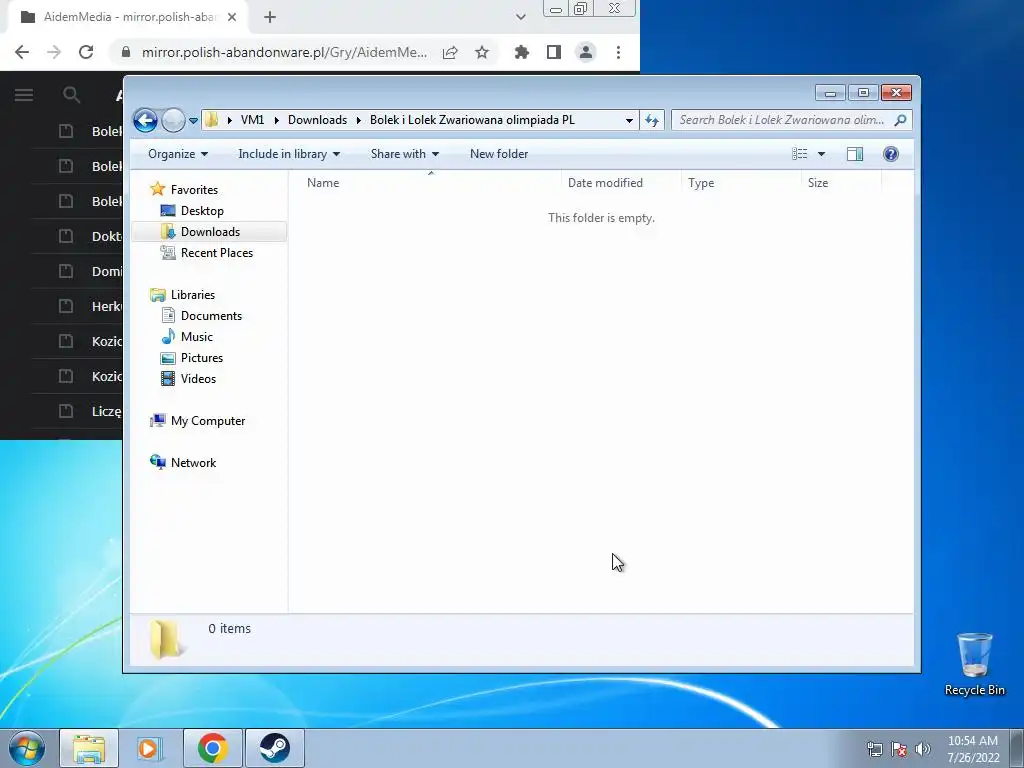Change your view icon in Explorer toolbar
The width and height of the screenshot is (1024, 768).
(x=799, y=154)
